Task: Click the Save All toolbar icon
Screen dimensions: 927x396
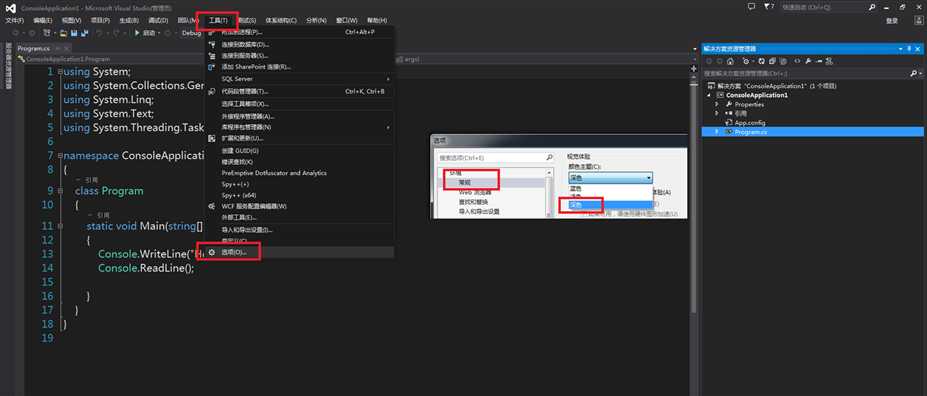Action: [84, 33]
